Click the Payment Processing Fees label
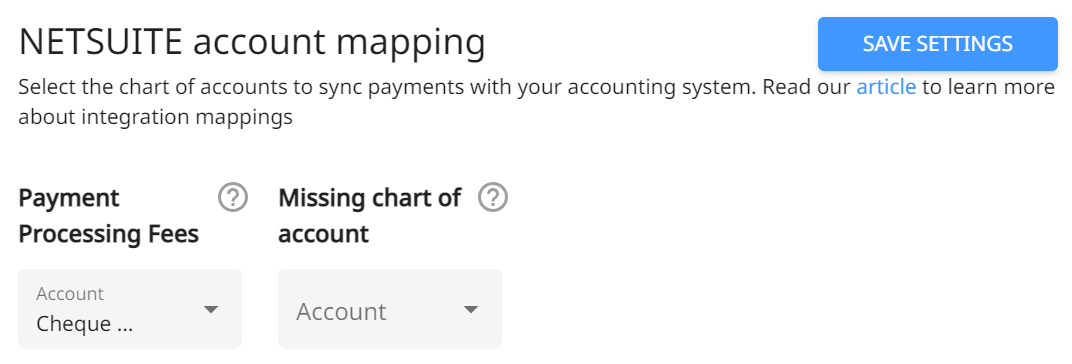Screen dimensions: 1072x364 (x=109, y=216)
